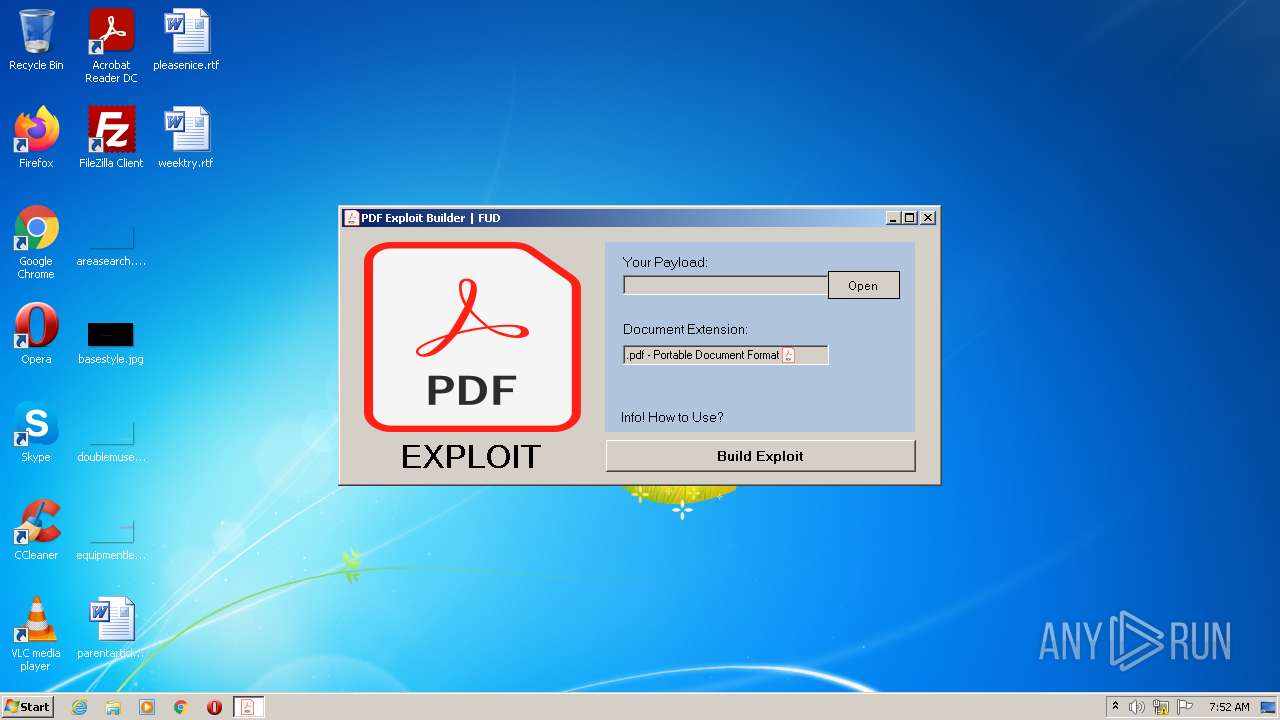This screenshot has width=1280, height=720.
Task: Click the 'Your Payload:' label
Action: tap(665, 262)
